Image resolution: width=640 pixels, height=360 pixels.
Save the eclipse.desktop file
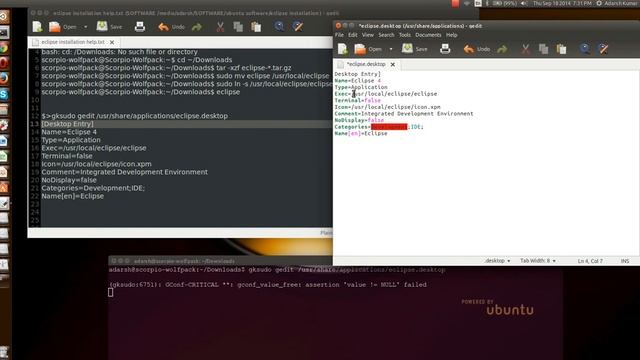[x=414, y=49]
